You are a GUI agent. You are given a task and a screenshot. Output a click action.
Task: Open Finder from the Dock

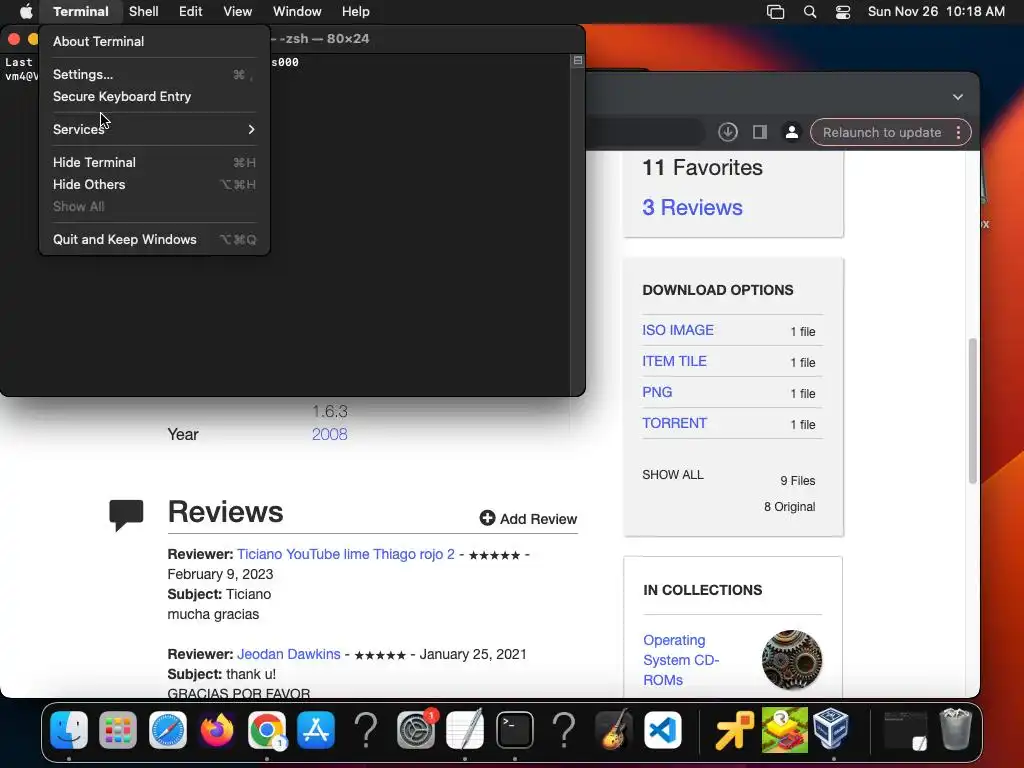(69, 729)
